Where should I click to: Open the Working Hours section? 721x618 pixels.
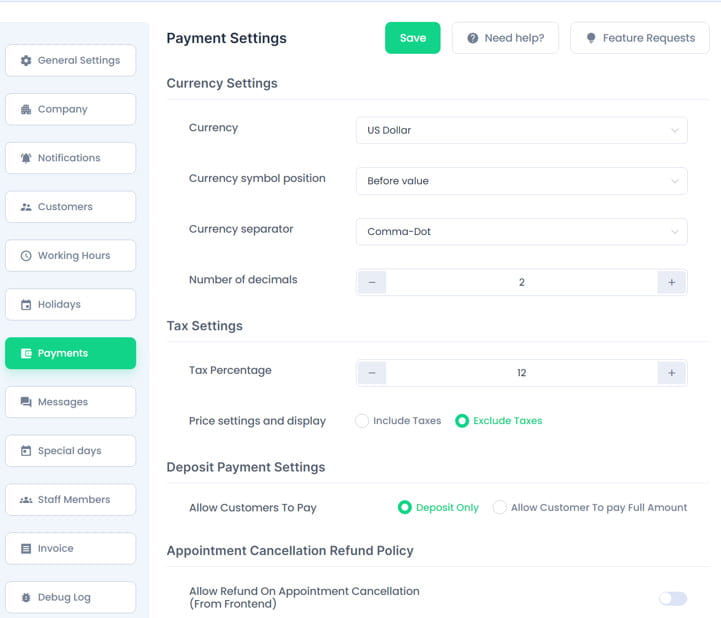(70, 256)
